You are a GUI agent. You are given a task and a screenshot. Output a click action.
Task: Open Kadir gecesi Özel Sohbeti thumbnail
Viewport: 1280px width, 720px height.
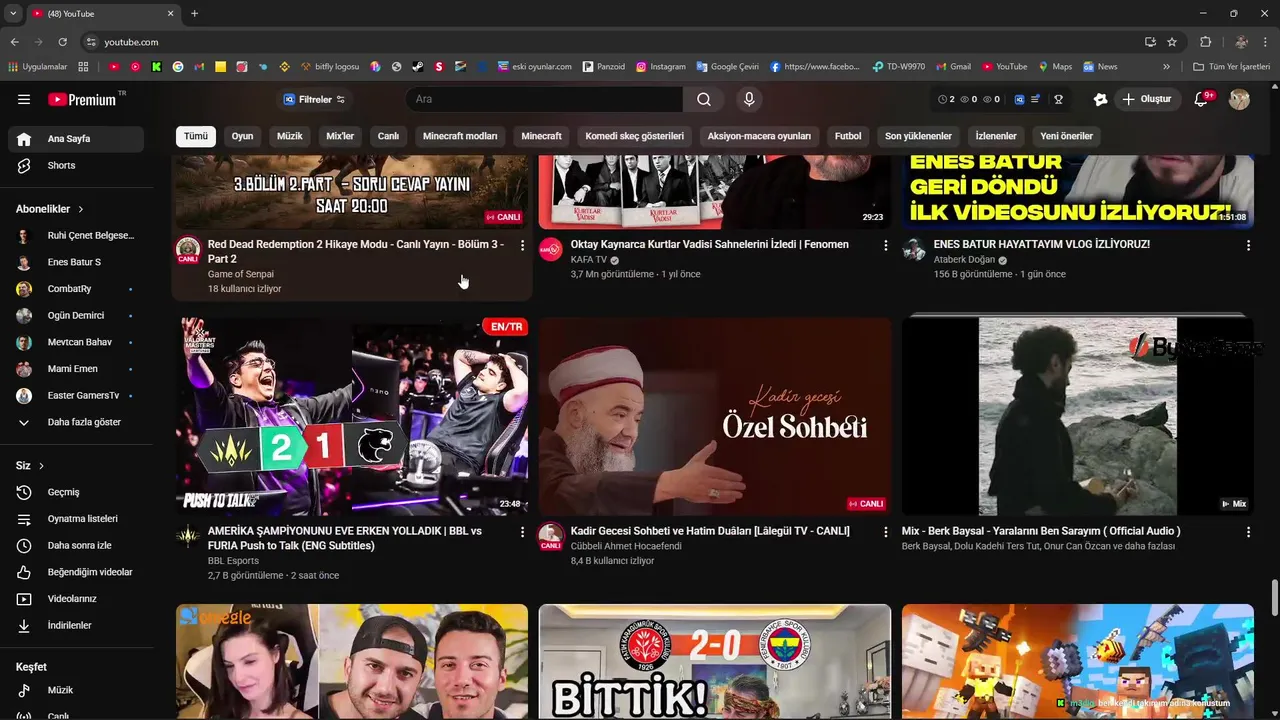click(715, 416)
